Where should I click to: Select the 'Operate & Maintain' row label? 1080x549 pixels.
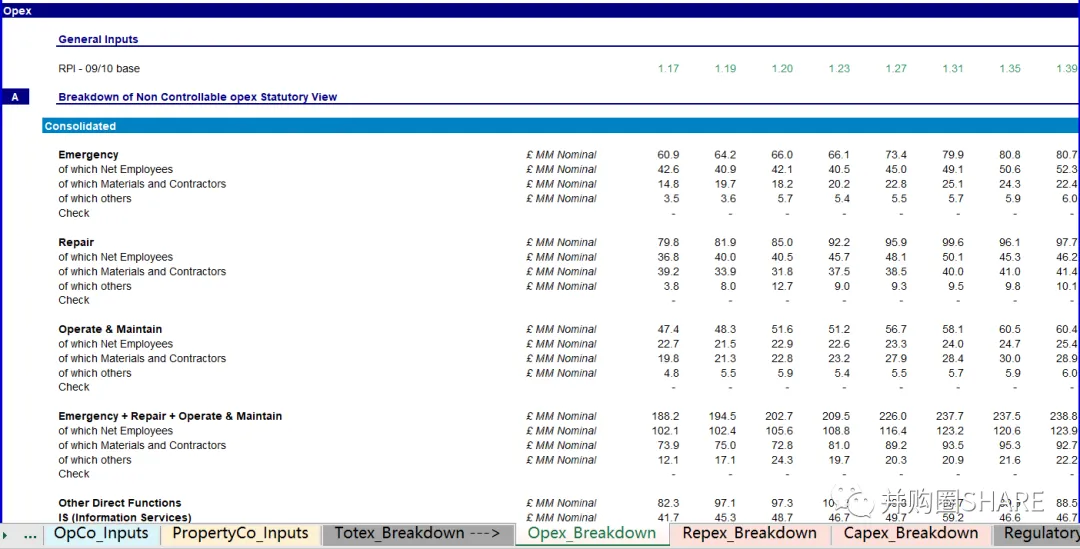click(x=110, y=329)
